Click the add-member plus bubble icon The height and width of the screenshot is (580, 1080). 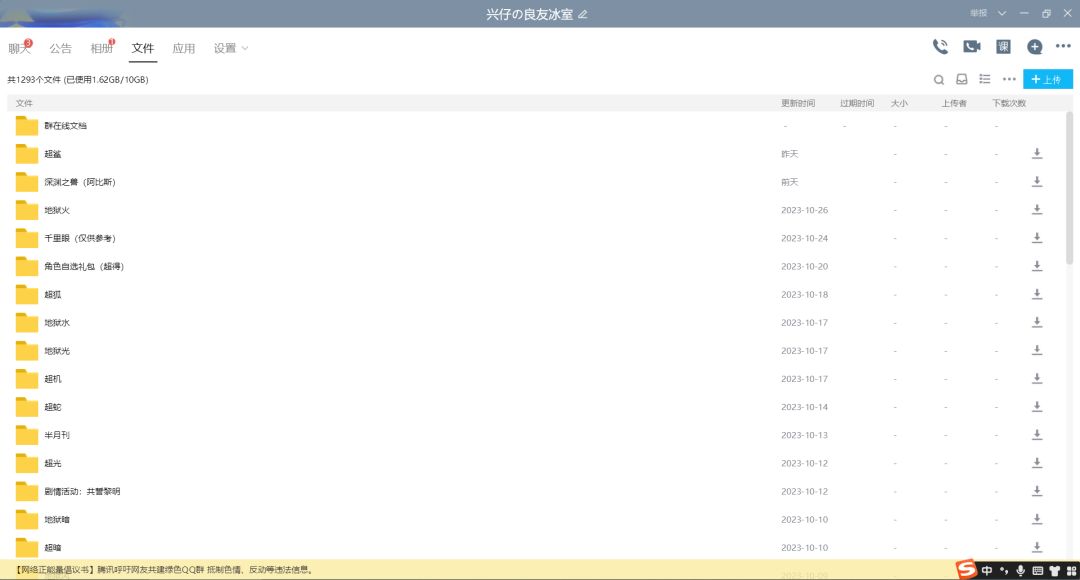1035,47
